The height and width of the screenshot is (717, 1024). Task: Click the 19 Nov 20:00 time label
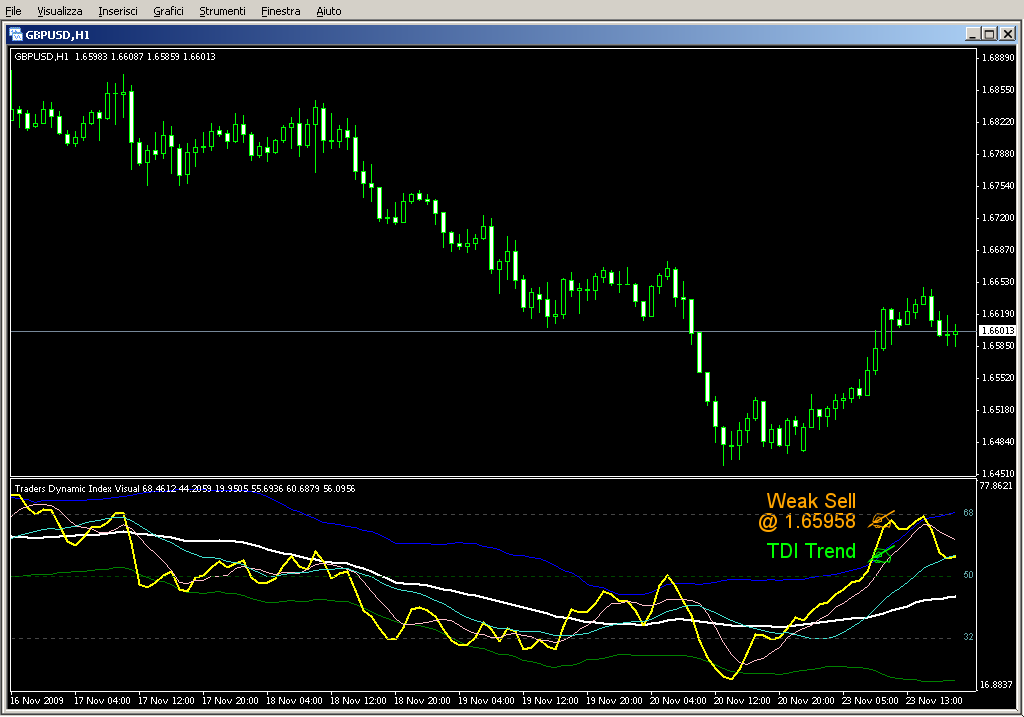pos(615,701)
